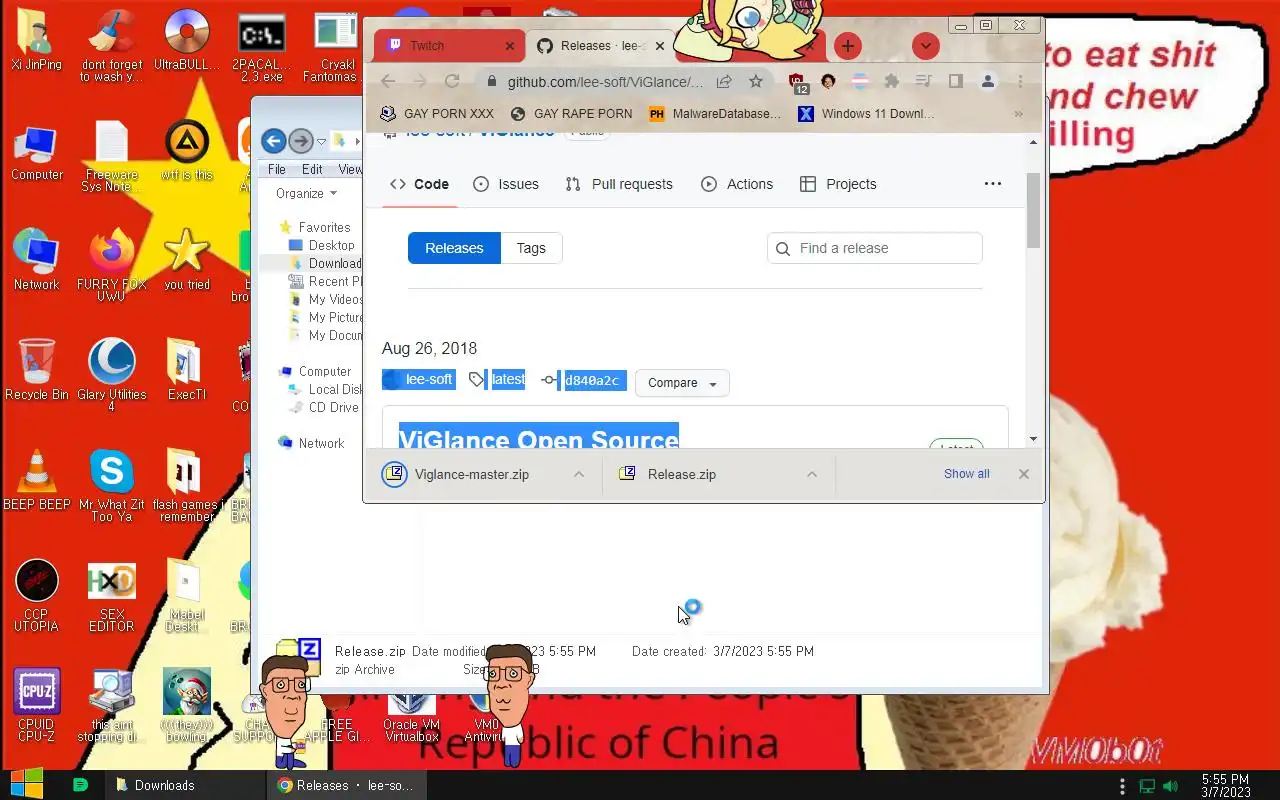
Task: Open downloaded Viglance-master.zip in the download bar
Action: pos(471,474)
